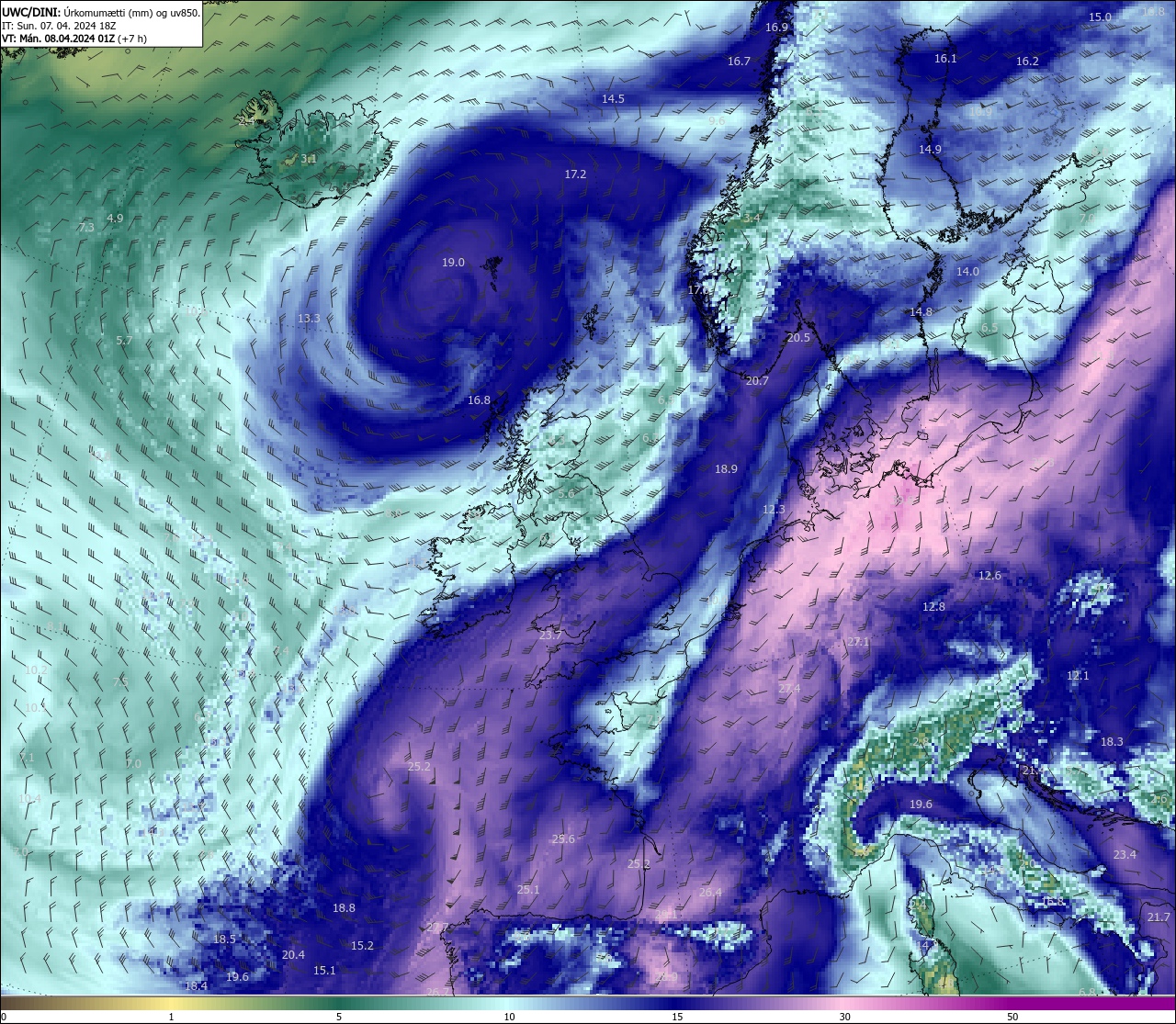Click the 5.7 map value
The width and height of the screenshot is (1176, 1024).
pyautogui.click(x=124, y=341)
